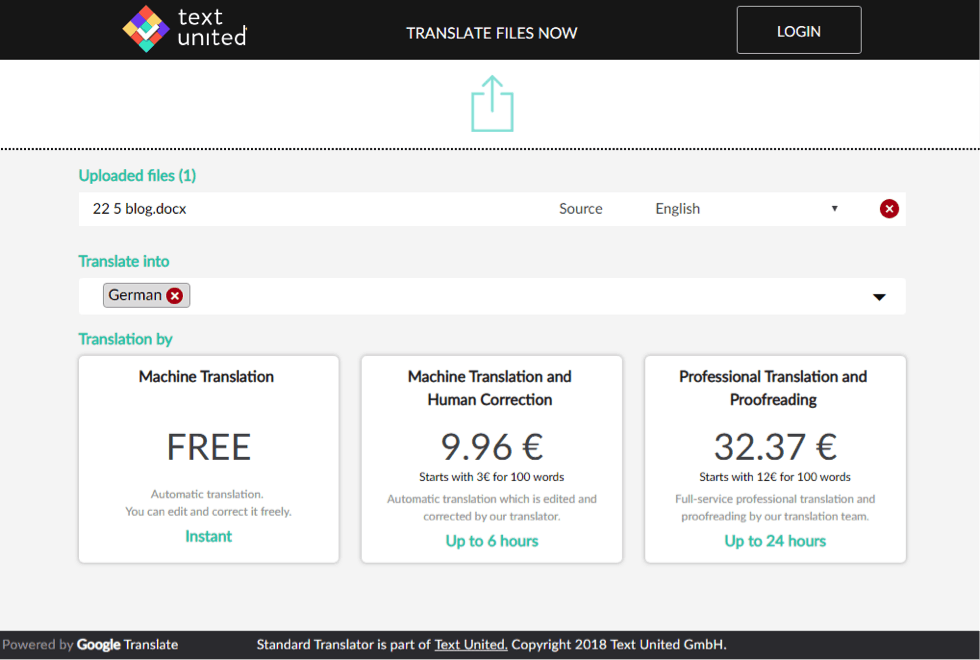Click the Translation by heading
The width and height of the screenshot is (980, 660).
pos(125,339)
